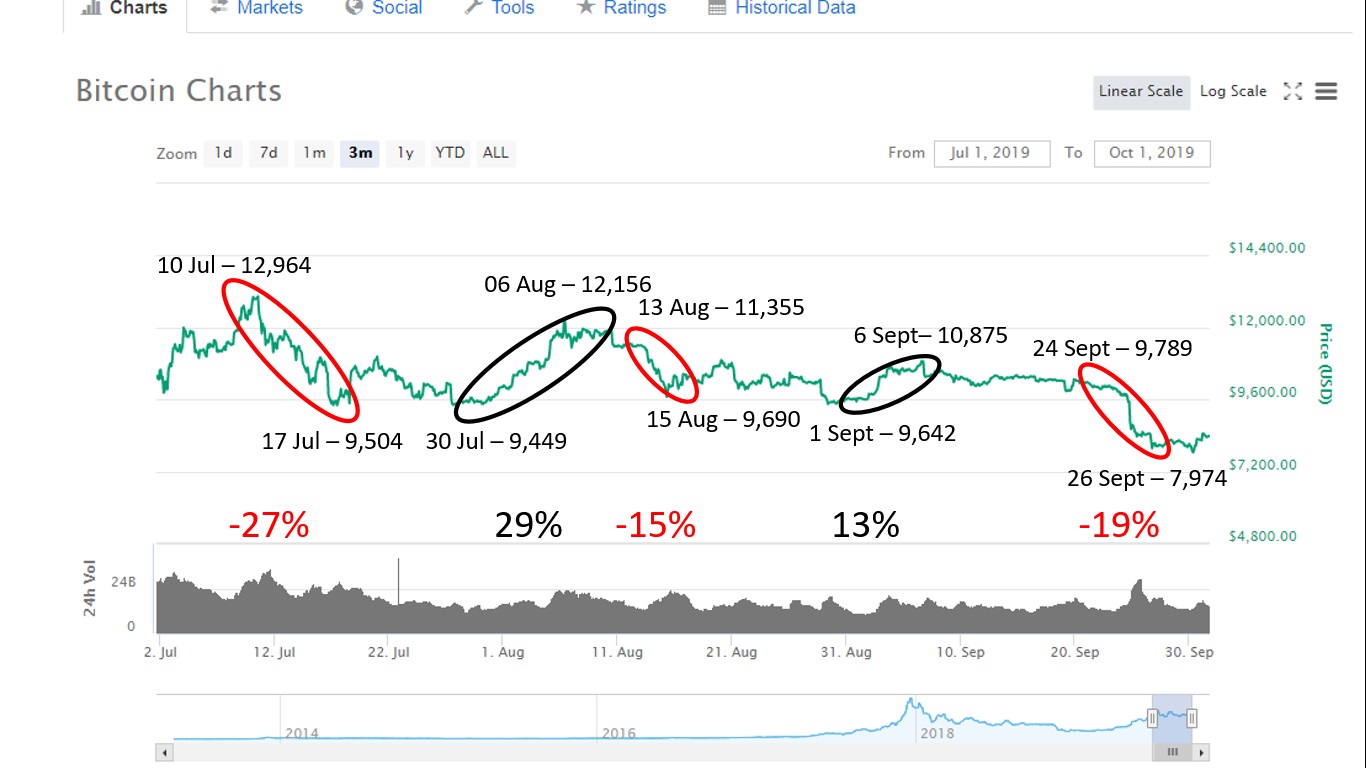Click the 2. Jul date axis label
This screenshot has width=1366, height=768.
click(x=160, y=652)
